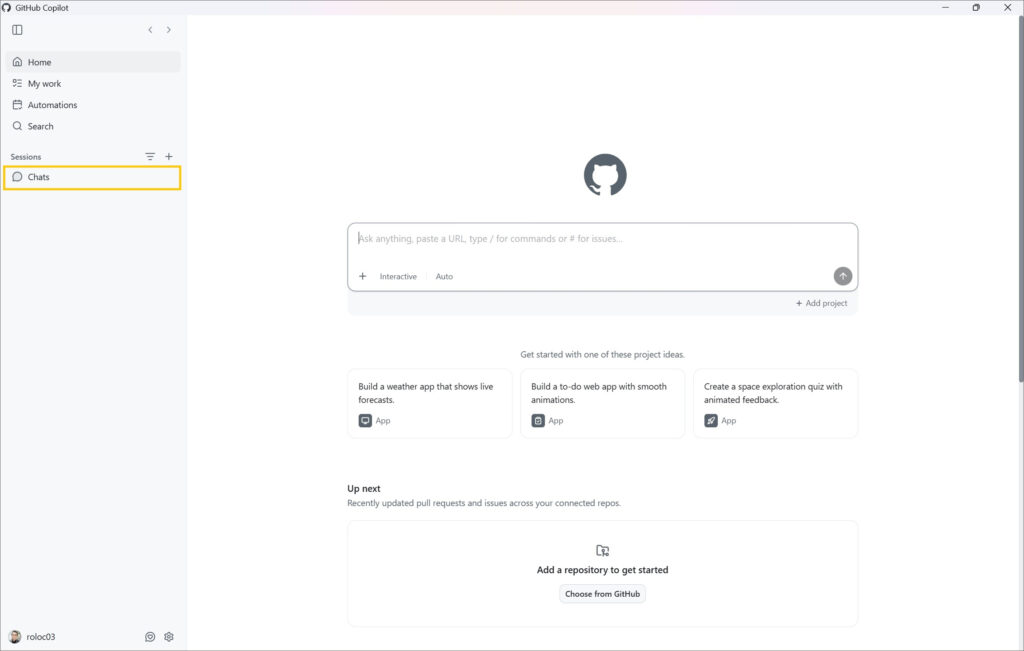Close the GitHub Copilot window
Viewport: 1024px width, 651px height.
click(1007, 8)
